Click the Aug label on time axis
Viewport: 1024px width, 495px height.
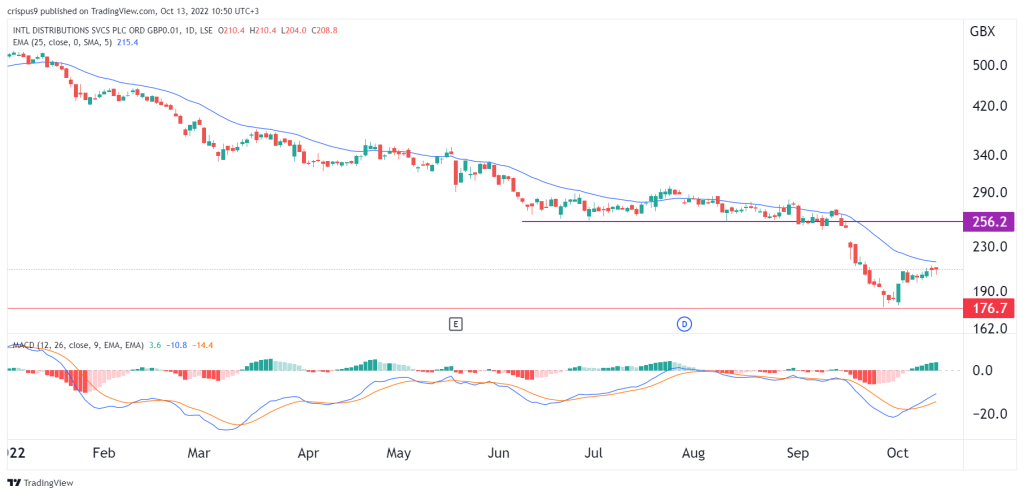click(x=694, y=453)
